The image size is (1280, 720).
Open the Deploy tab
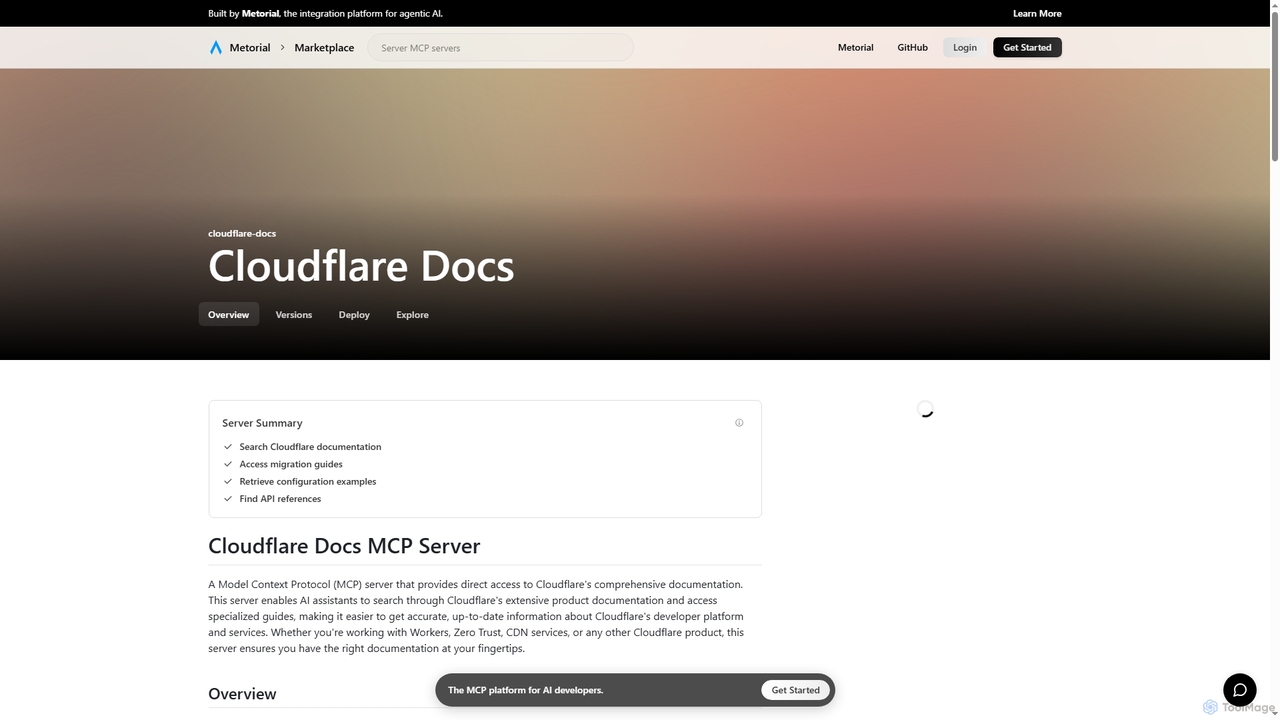[x=354, y=315]
